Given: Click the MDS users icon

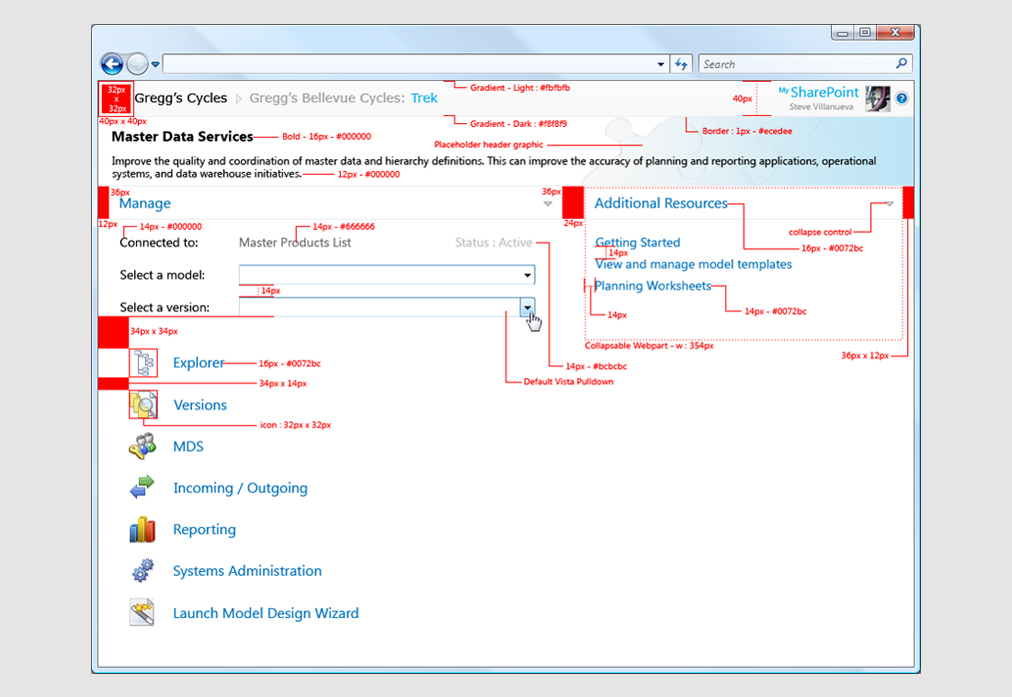Looking at the screenshot, I should [143, 447].
